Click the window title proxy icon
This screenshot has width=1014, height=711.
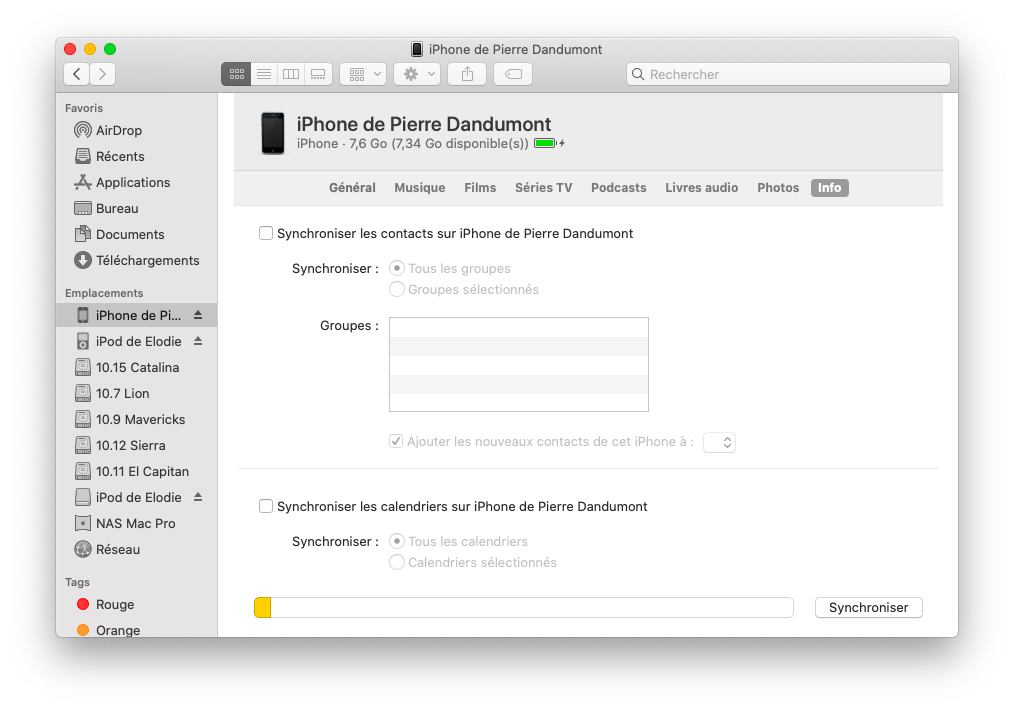tap(417, 49)
